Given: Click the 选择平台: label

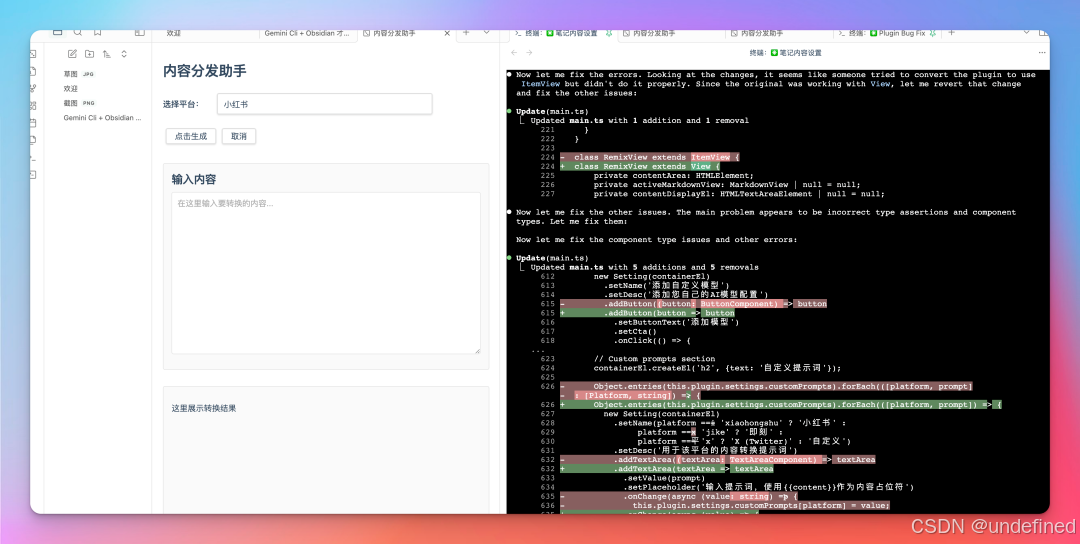Looking at the screenshot, I should 181,104.
